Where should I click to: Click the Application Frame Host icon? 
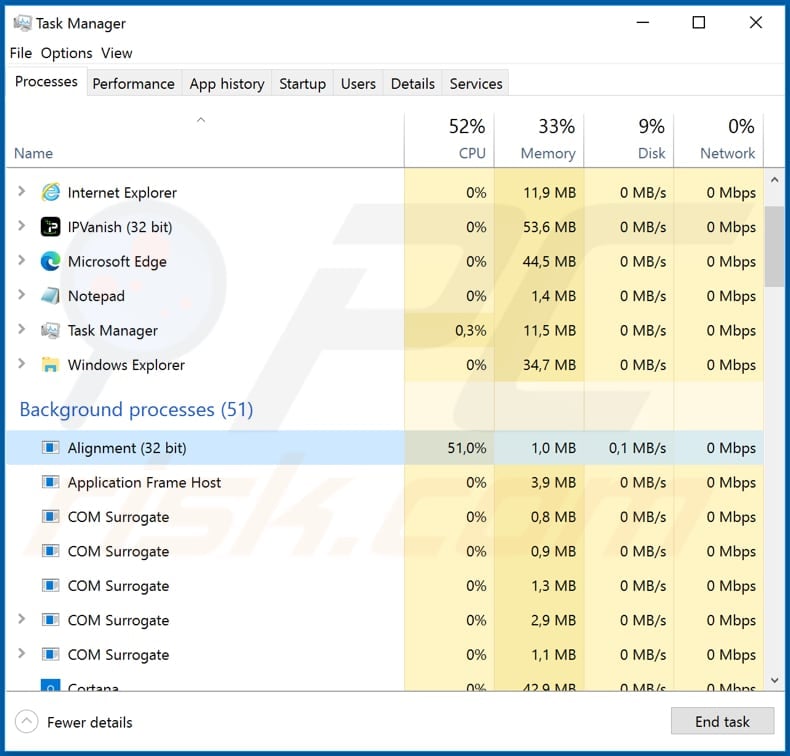point(50,483)
